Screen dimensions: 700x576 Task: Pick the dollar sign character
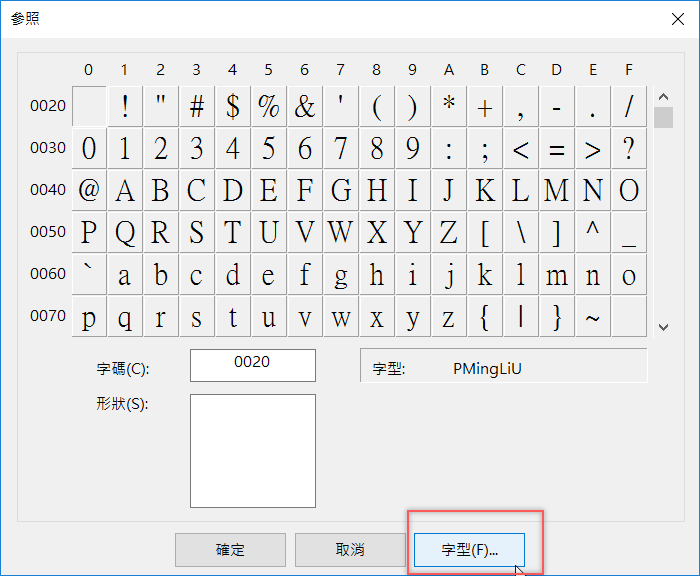click(x=233, y=106)
